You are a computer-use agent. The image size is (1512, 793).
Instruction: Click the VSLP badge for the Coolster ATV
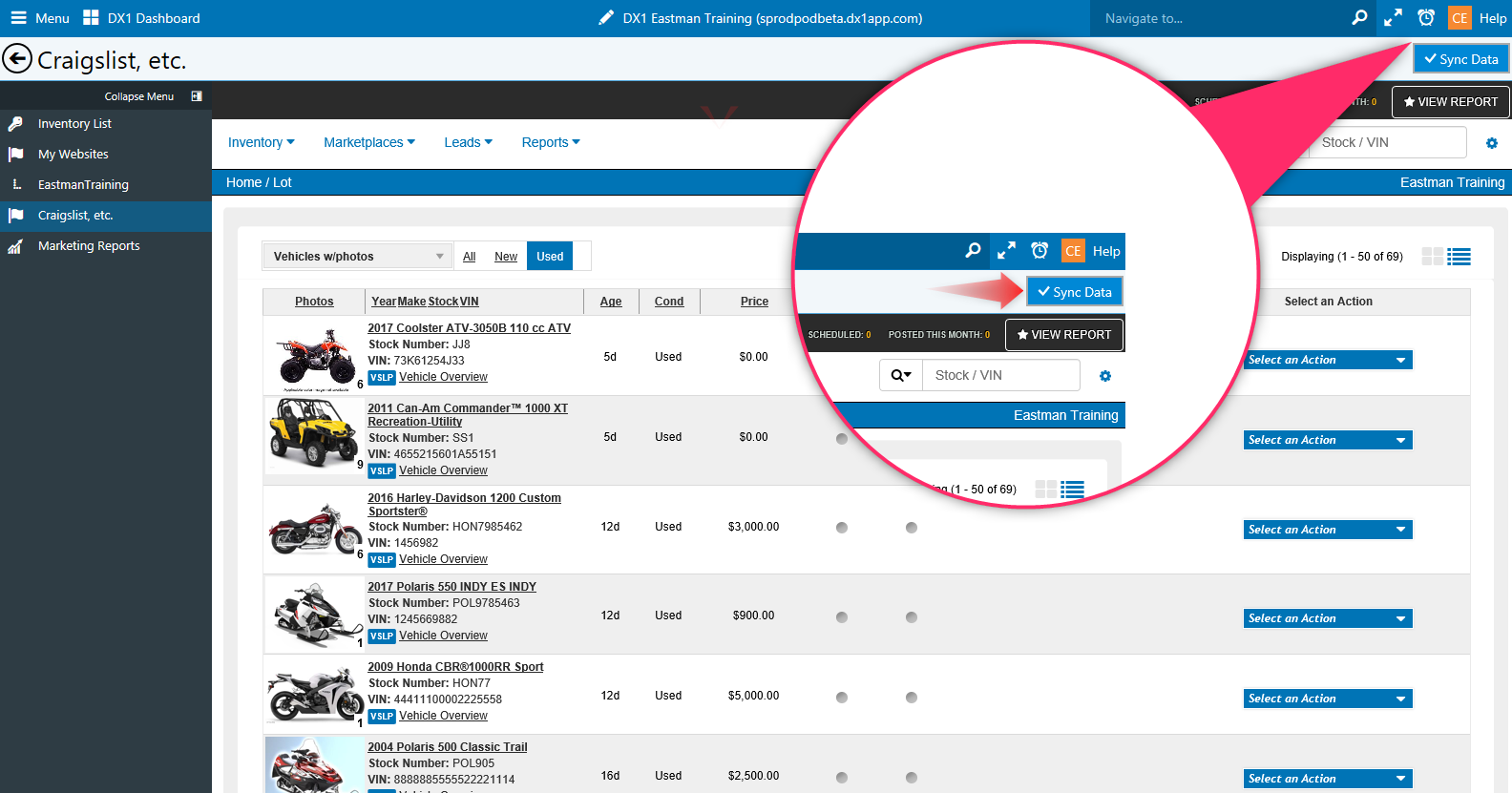tap(382, 378)
